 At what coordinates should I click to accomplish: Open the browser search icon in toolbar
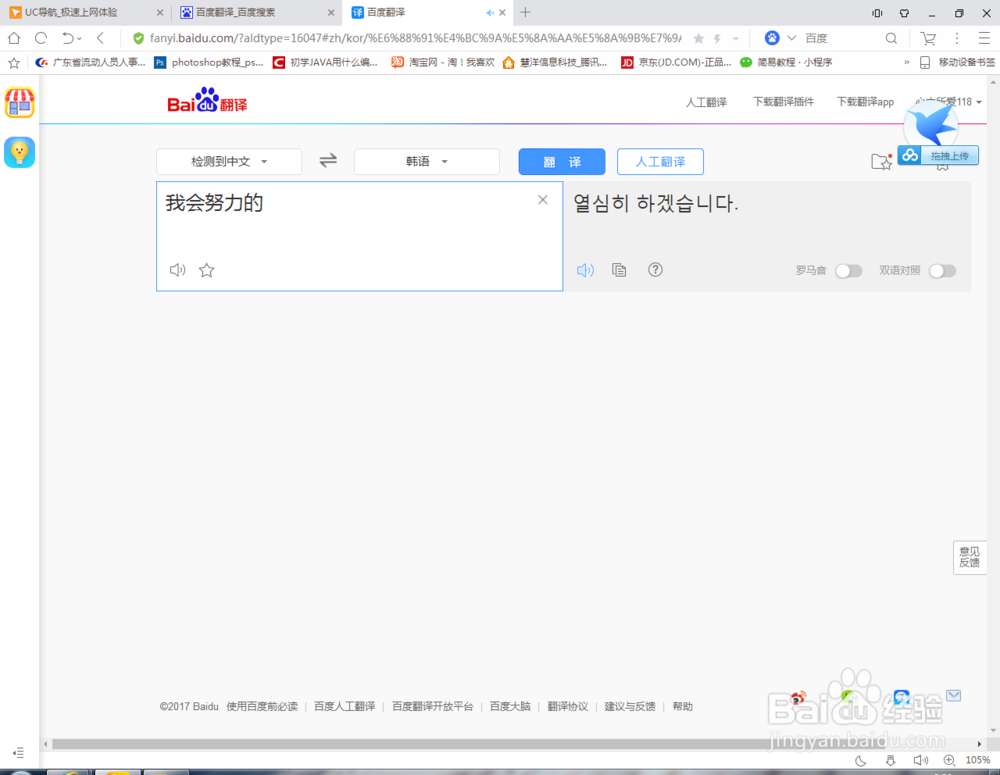pyautogui.click(x=890, y=36)
